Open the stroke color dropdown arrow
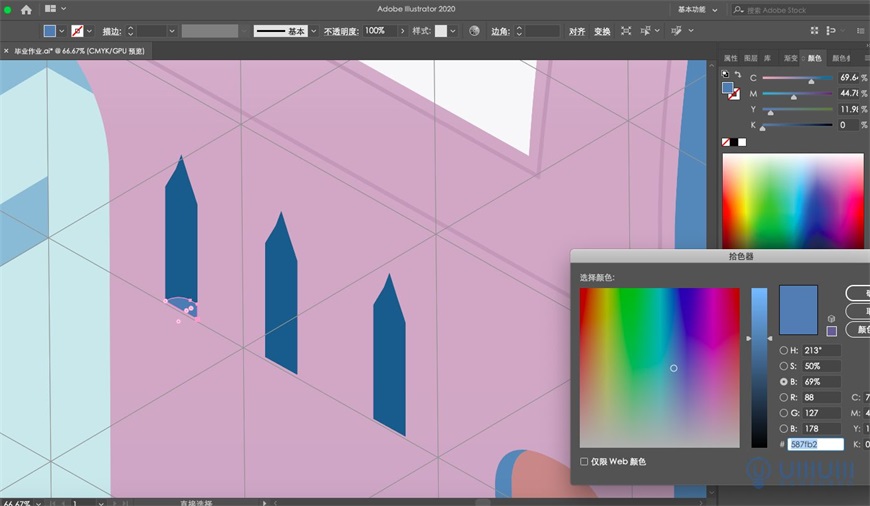Viewport: 870px width, 506px height. pyautogui.click(x=89, y=31)
